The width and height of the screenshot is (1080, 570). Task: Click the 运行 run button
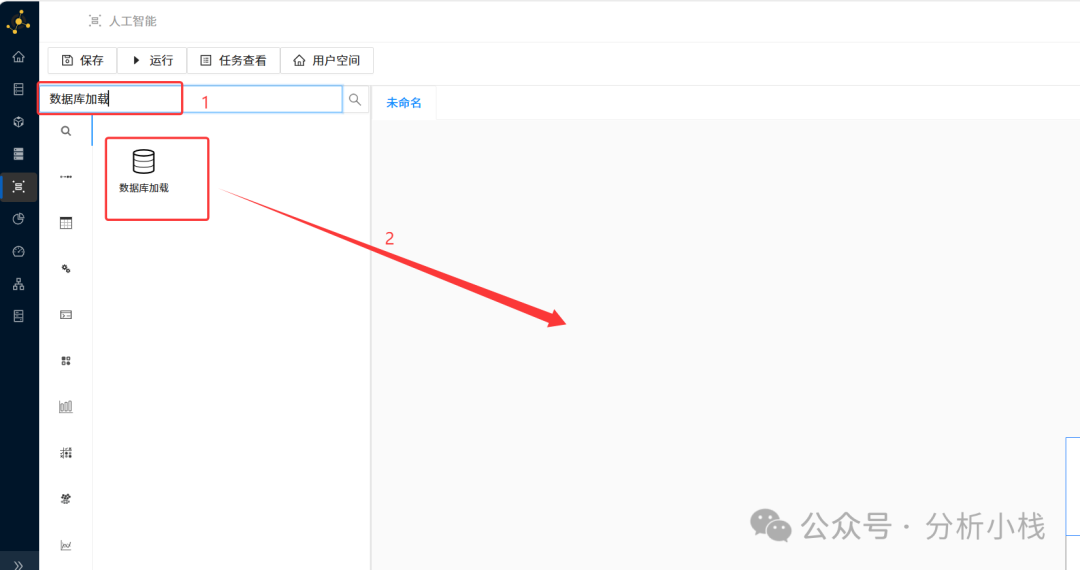tap(152, 61)
